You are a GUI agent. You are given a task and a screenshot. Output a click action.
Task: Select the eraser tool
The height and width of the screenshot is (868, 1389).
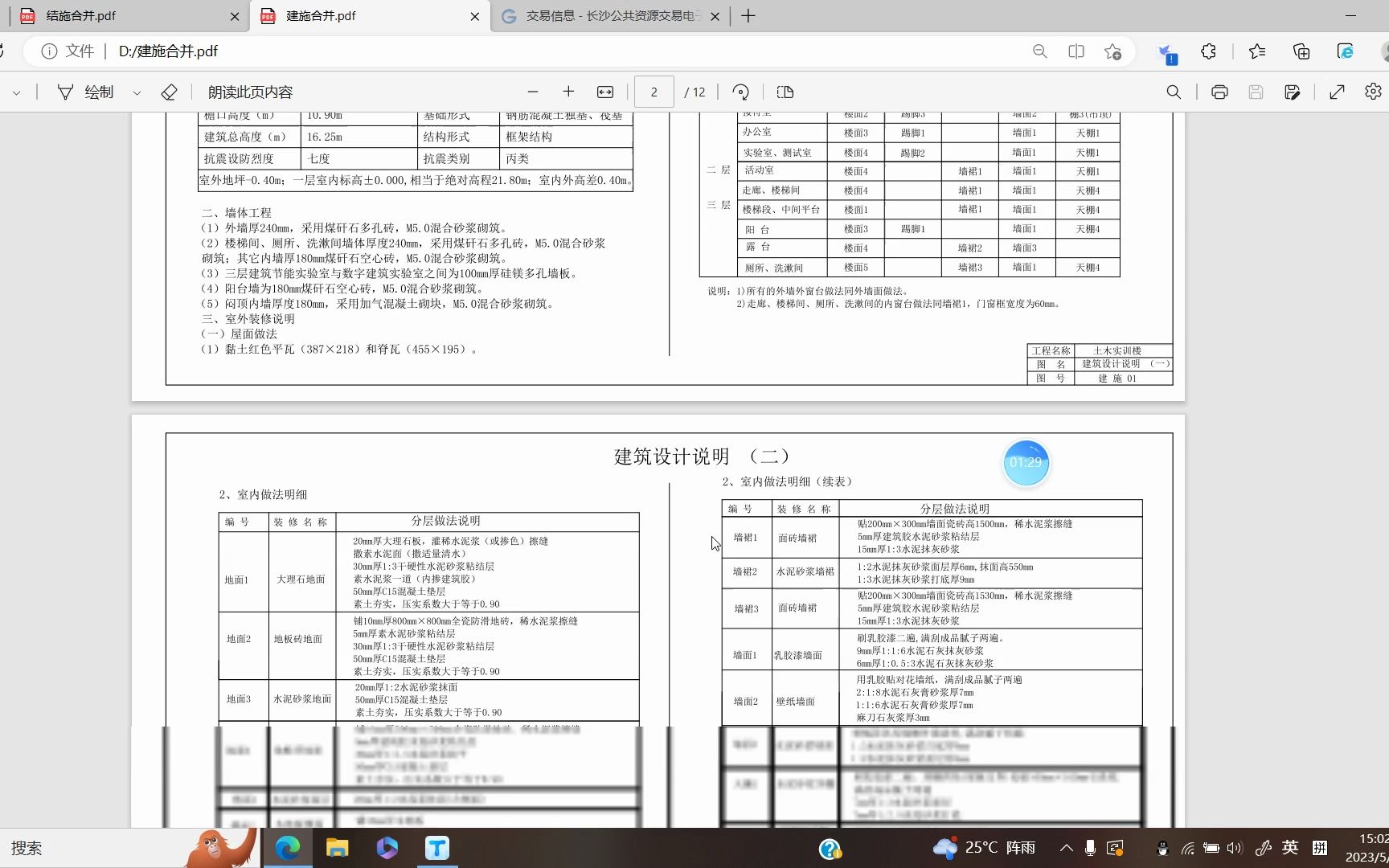point(169,92)
